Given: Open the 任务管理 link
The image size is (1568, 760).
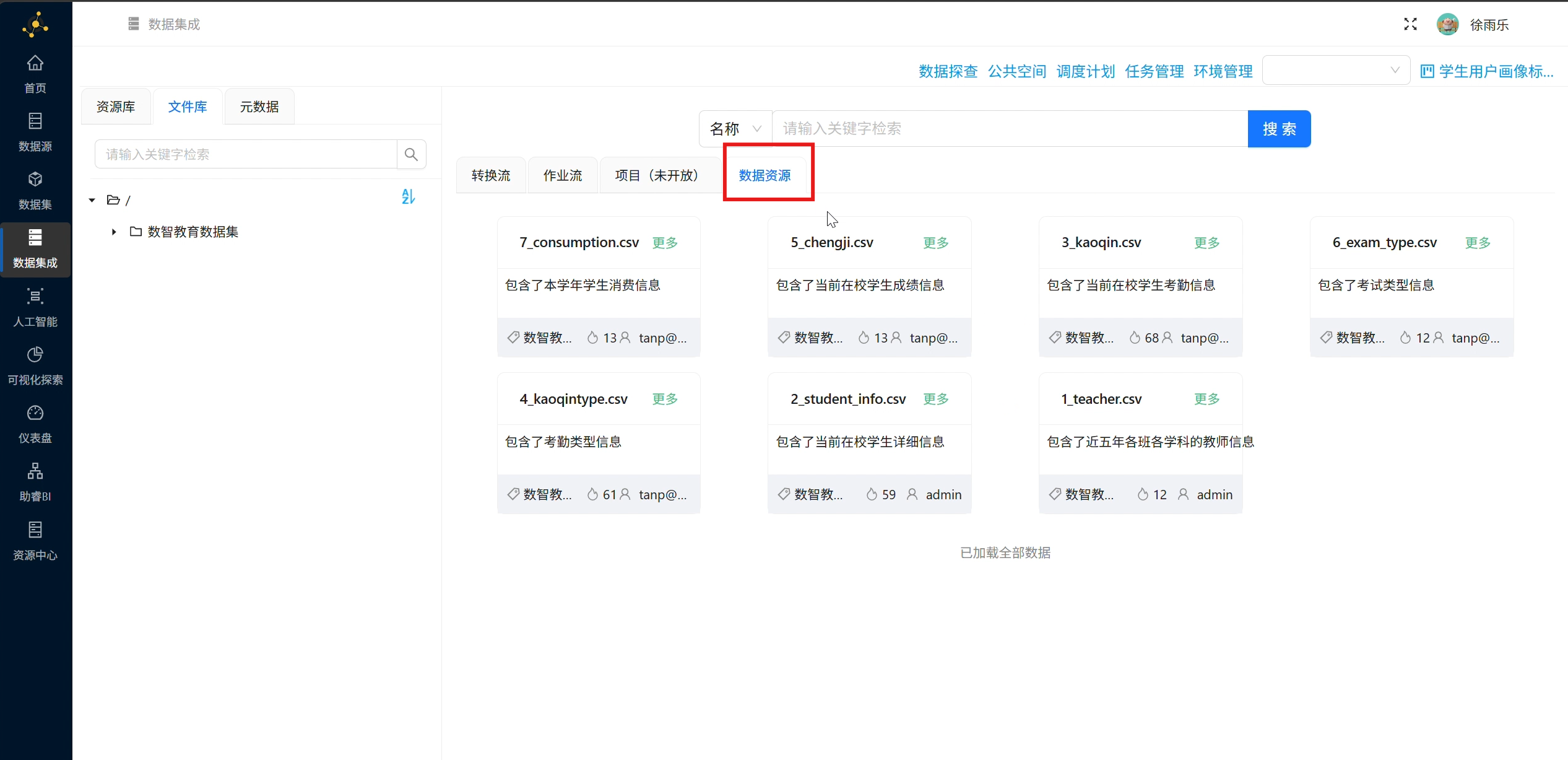Looking at the screenshot, I should click(1154, 71).
